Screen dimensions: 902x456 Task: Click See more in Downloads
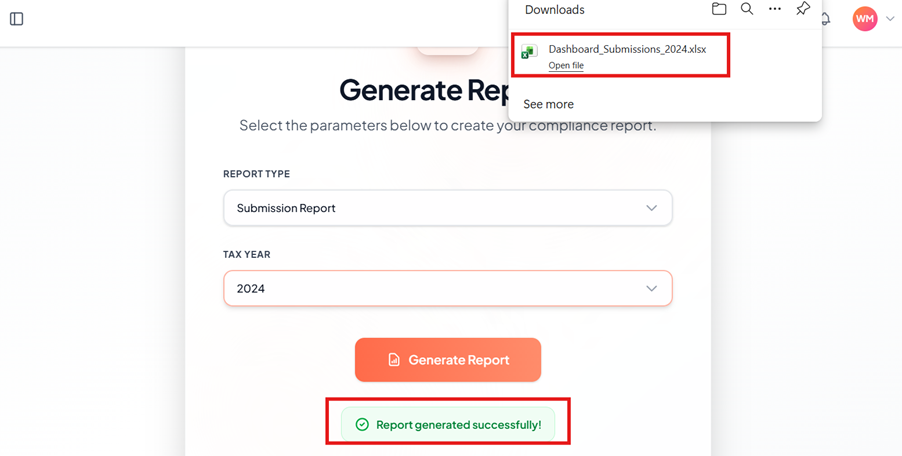tap(548, 104)
